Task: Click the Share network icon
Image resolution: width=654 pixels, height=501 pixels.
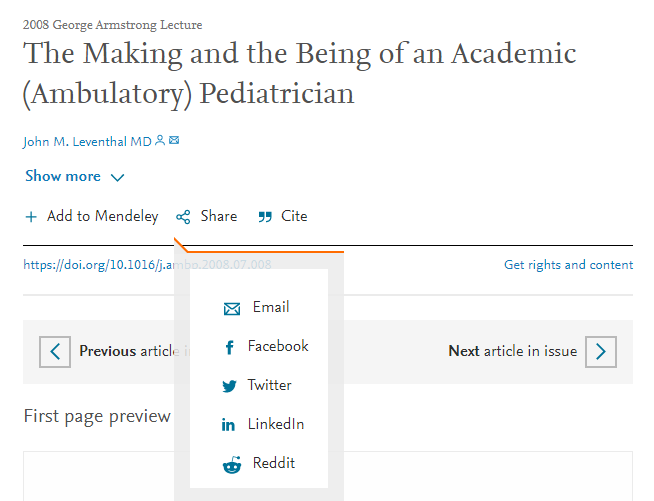Action: point(183,217)
